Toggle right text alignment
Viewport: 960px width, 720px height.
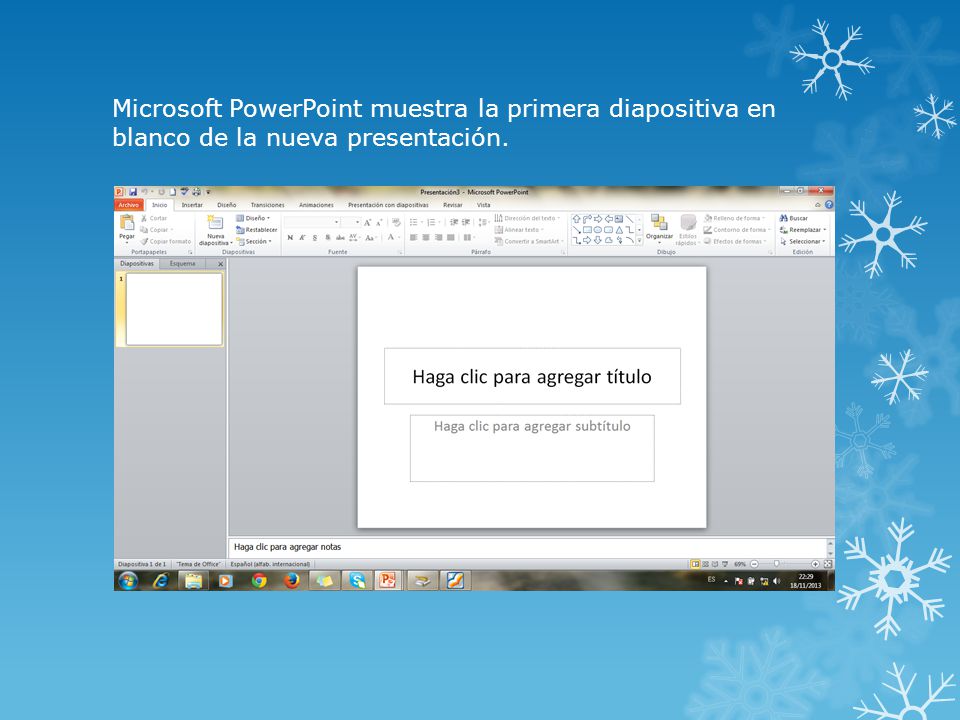tap(438, 238)
